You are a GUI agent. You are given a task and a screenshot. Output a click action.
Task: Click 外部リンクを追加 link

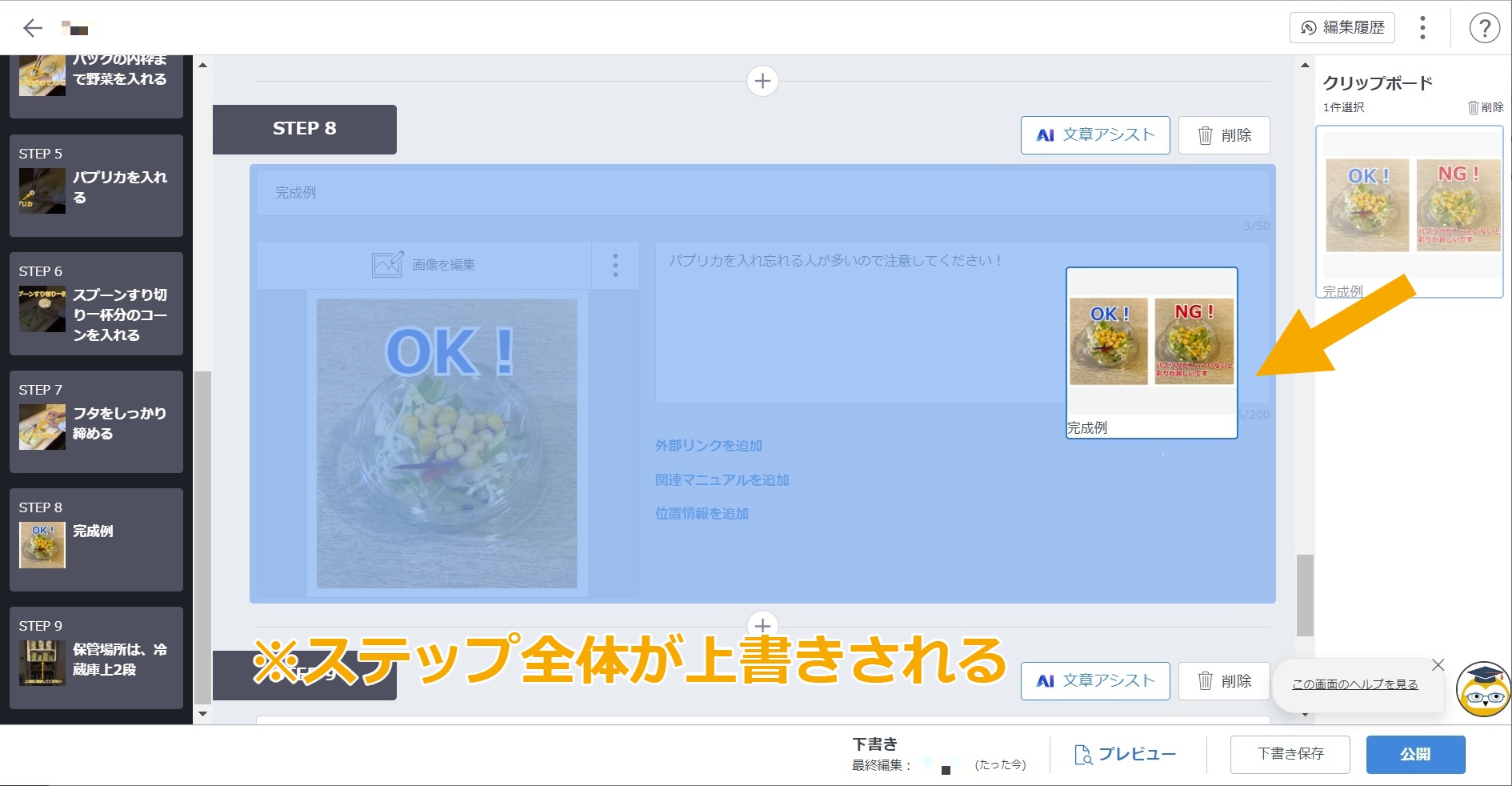[708, 446]
